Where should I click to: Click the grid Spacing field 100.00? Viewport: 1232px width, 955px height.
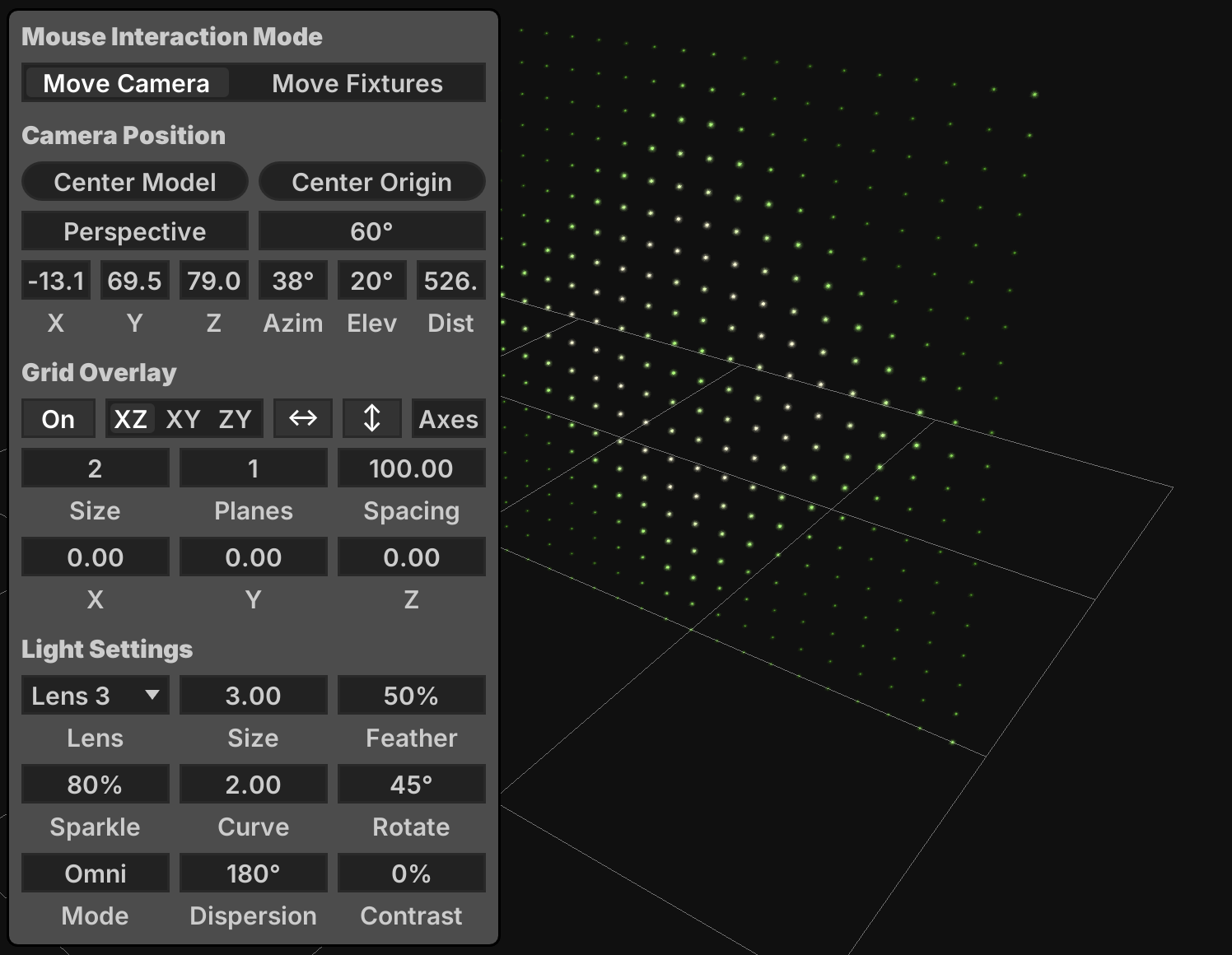(411, 468)
